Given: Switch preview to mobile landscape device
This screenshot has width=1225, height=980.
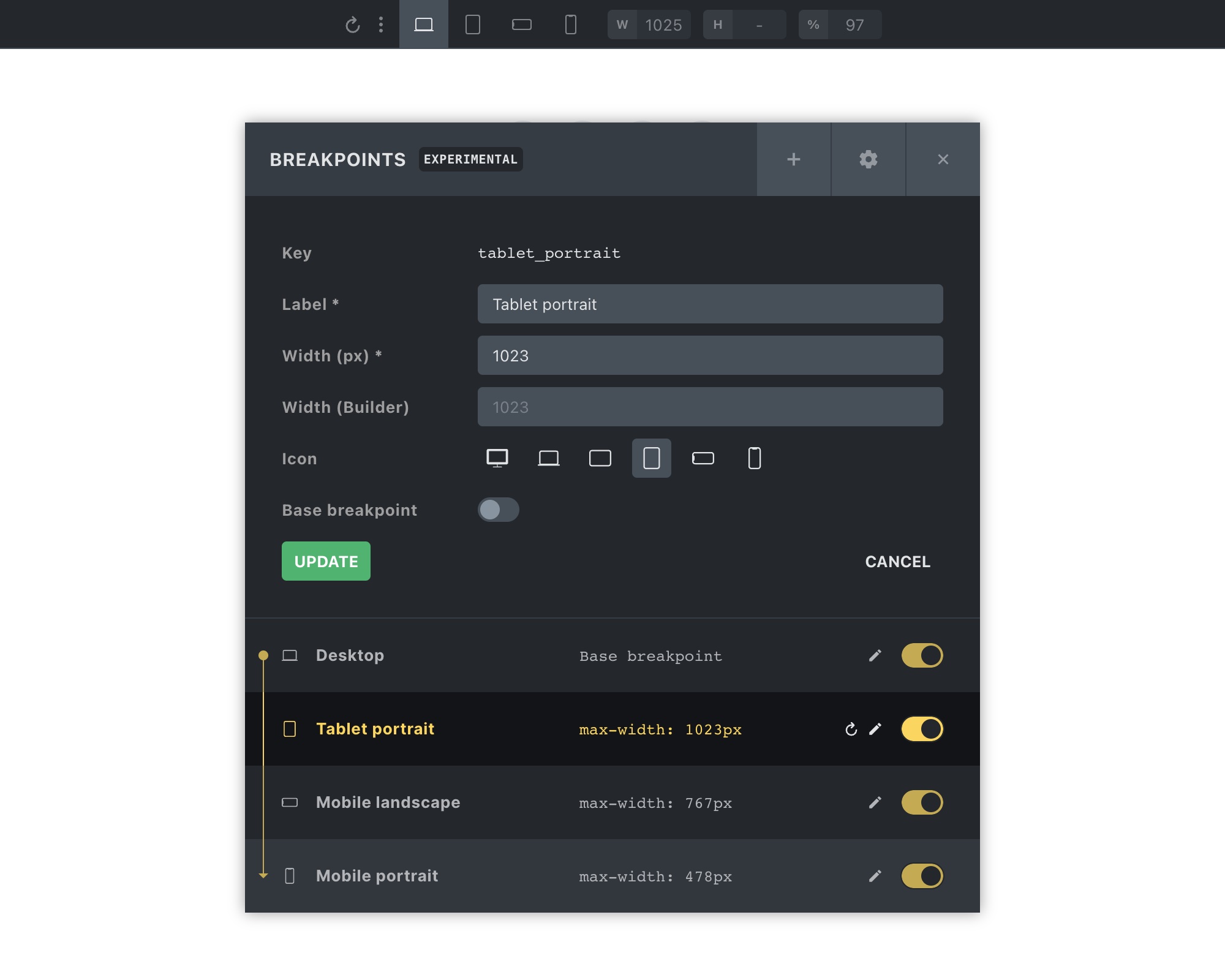Looking at the screenshot, I should (x=521, y=25).
